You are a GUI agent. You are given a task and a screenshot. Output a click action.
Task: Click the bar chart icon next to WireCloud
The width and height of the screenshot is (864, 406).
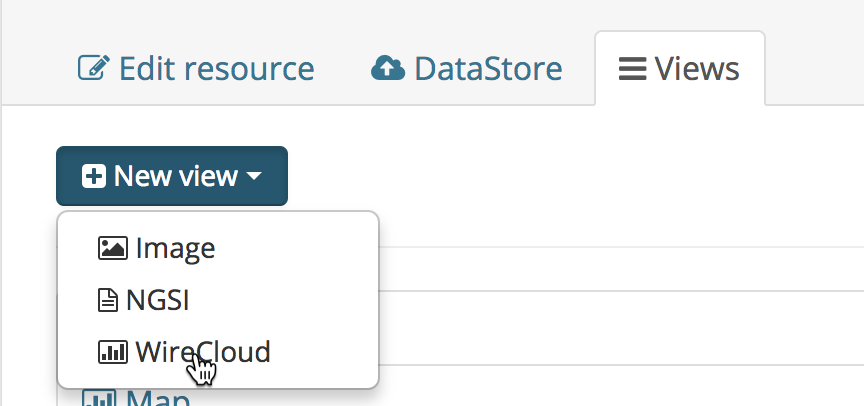pos(113,352)
